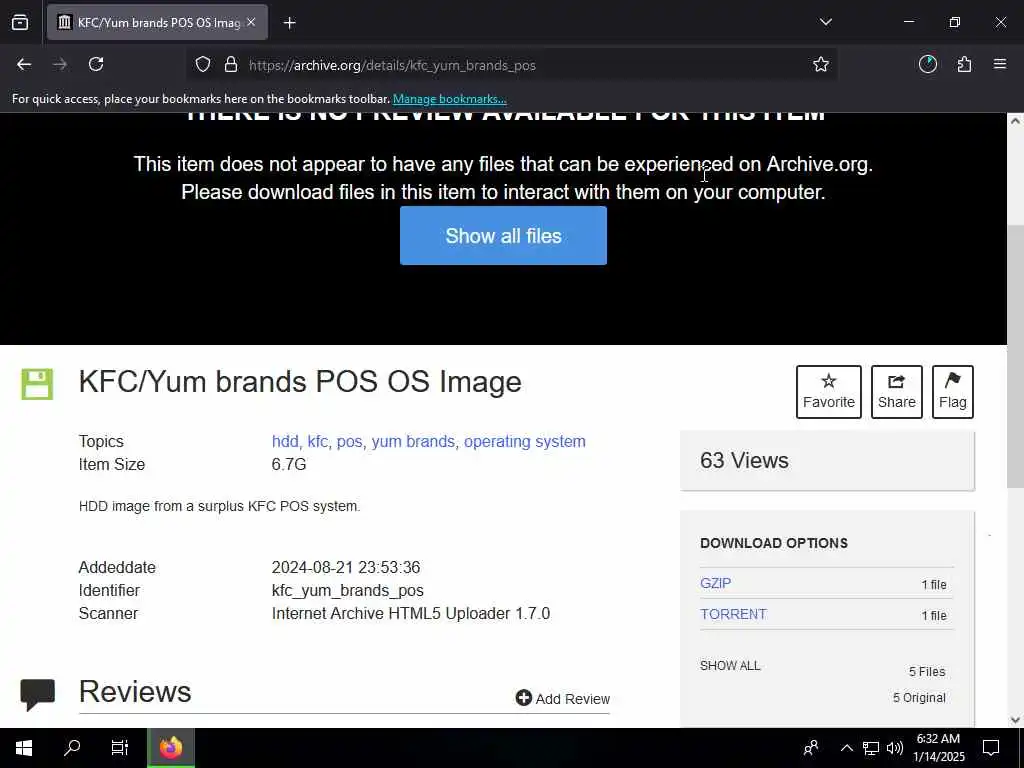This screenshot has width=1024, height=768.
Task: Show hidden system tray icons
Action: 846,748
